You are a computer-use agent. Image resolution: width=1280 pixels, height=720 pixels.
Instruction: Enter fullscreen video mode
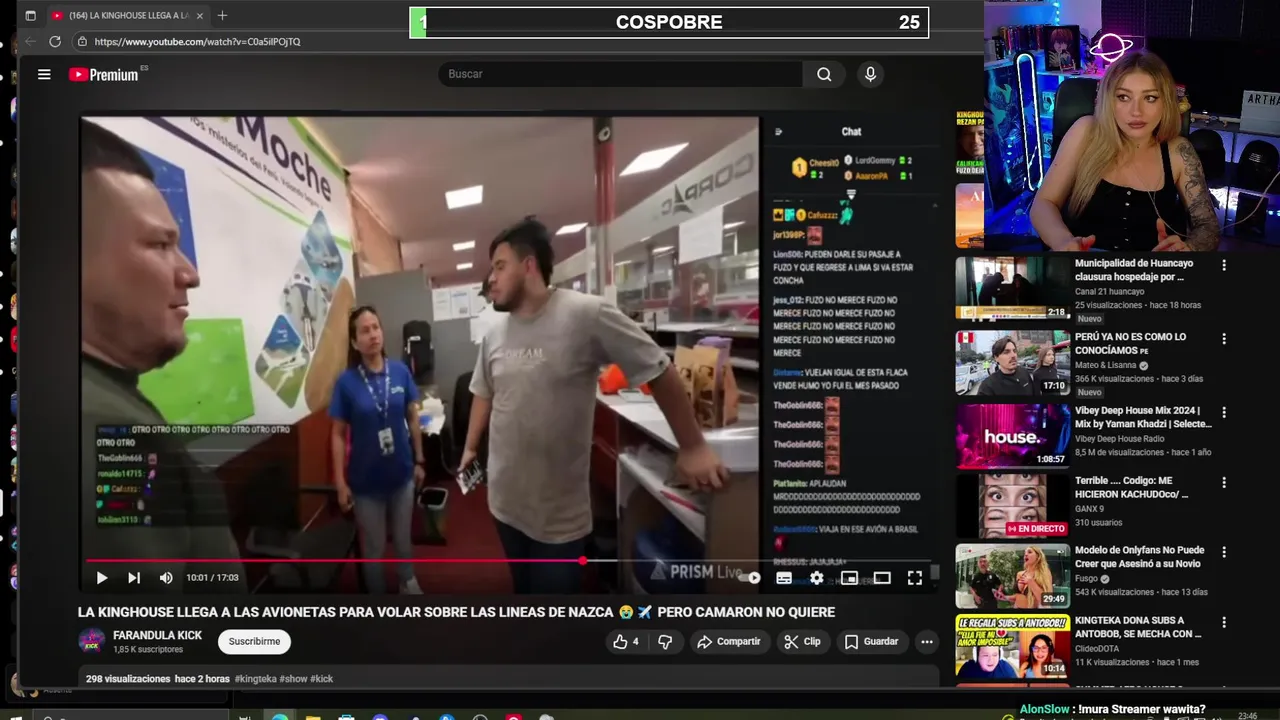915,577
